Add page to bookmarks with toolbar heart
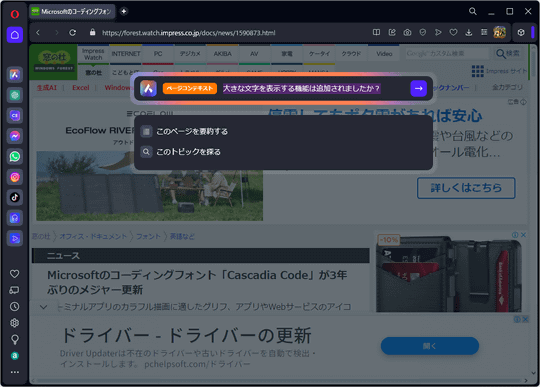540x387 pixels. tap(453, 32)
